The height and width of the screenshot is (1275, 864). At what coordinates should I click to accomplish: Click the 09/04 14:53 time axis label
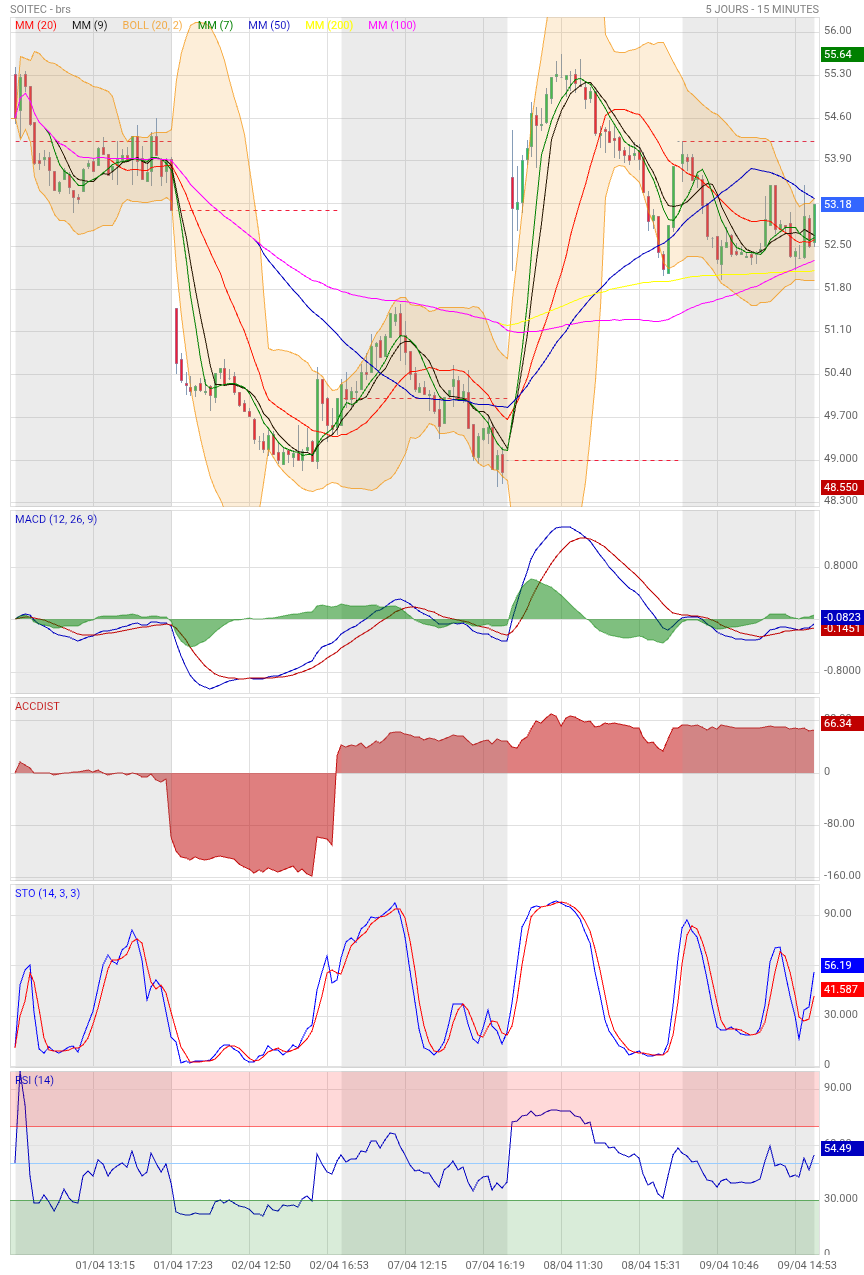[x=807, y=1266]
